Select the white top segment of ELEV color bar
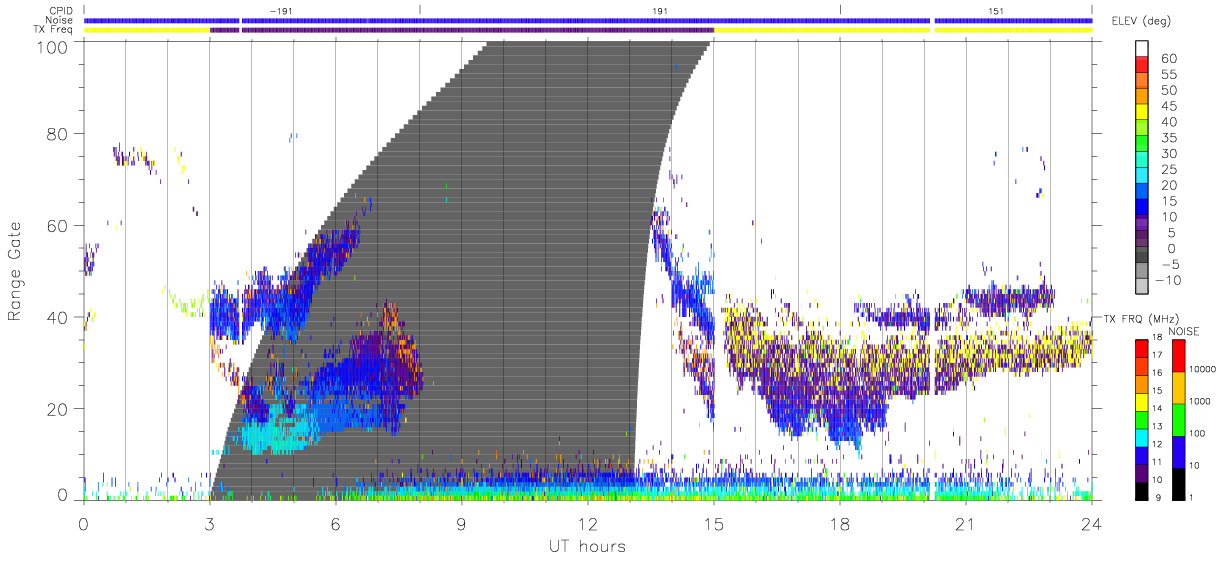 click(x=1142, y=50)
